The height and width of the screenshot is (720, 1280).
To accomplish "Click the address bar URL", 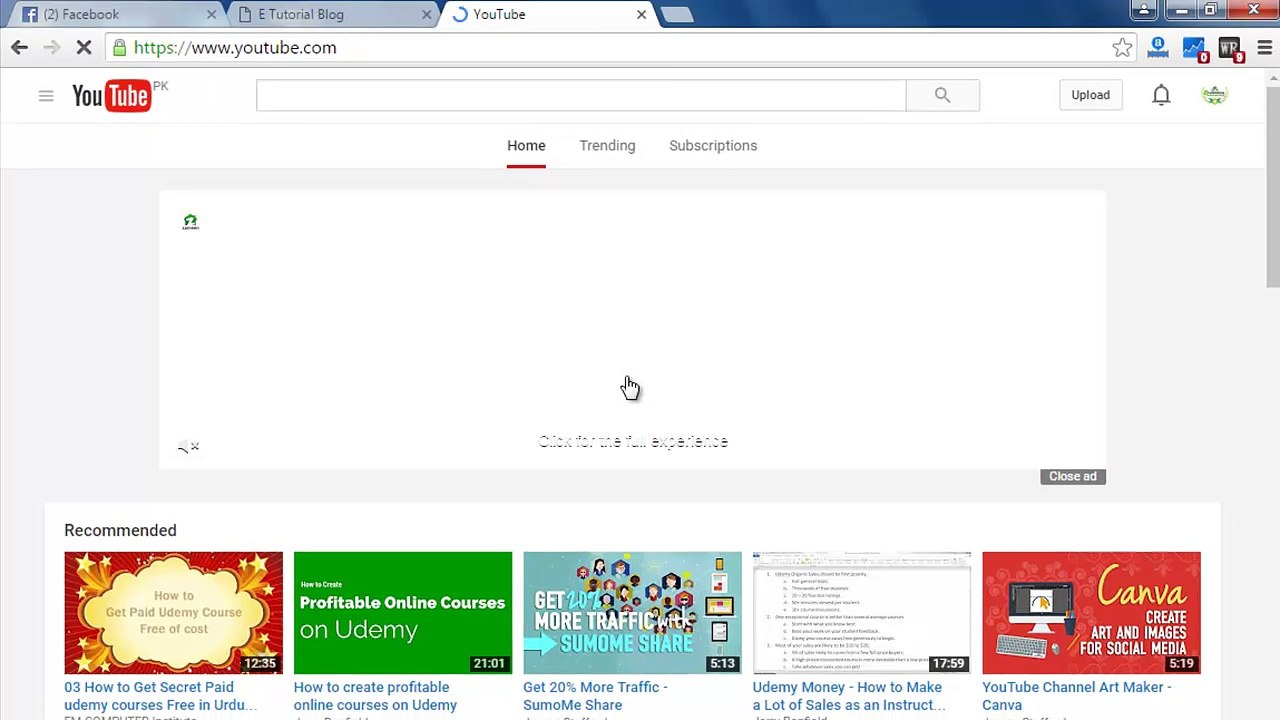I will (x=235, y=47).
